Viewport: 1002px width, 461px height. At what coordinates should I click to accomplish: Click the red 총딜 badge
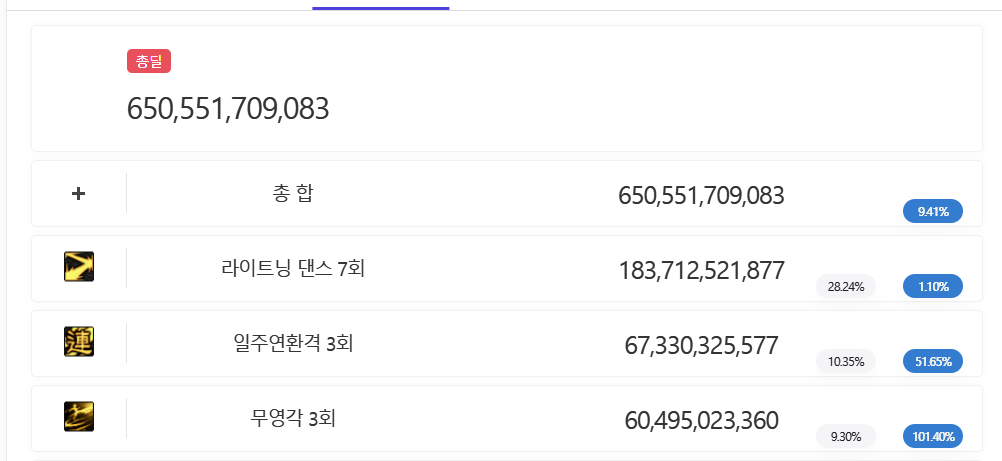click(x=149, y=61)
